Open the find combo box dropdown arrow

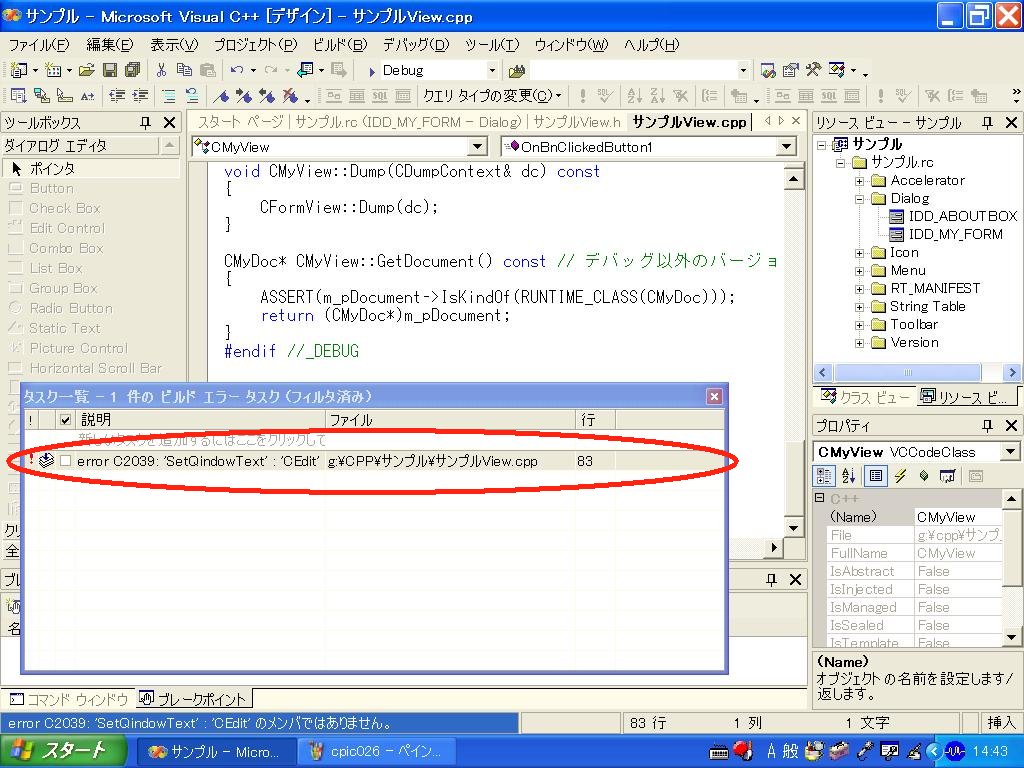click(x=743, y=70)
